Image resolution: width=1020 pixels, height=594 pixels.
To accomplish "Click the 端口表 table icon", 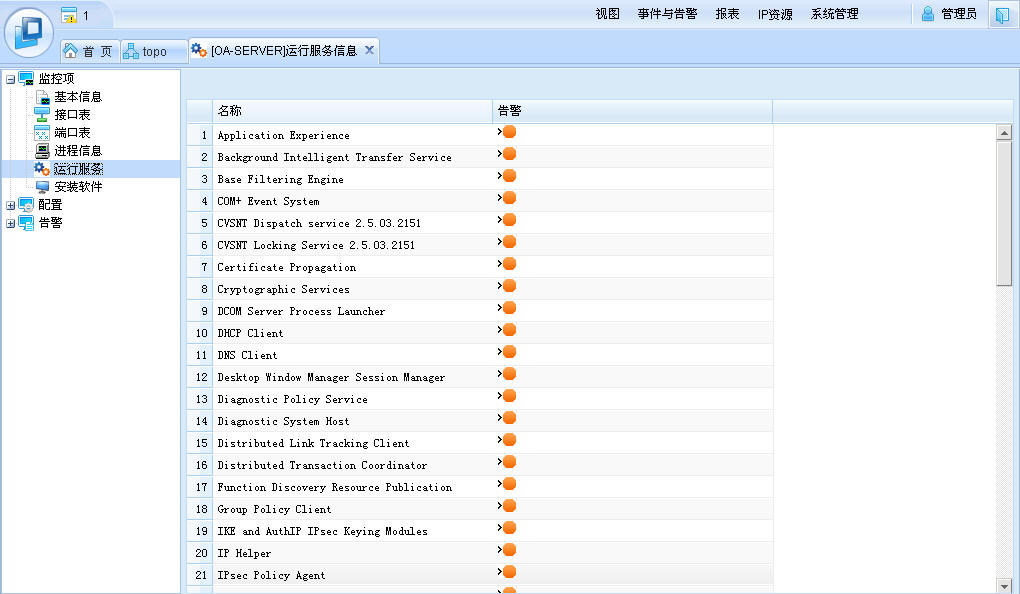I will tap(42, 133).
